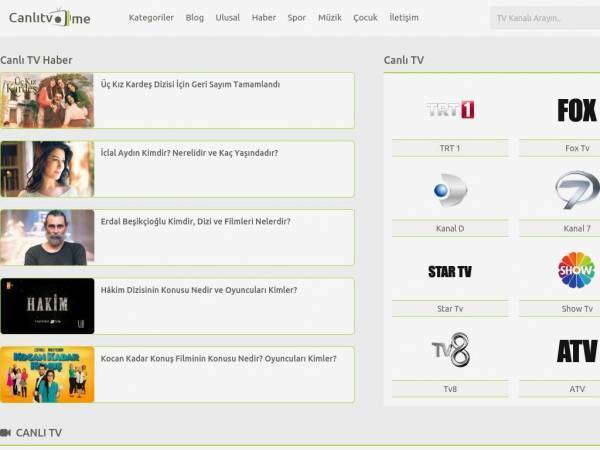Open the Kanal D channel logo
Screen dimensions: 600x450
click(450, 190)
